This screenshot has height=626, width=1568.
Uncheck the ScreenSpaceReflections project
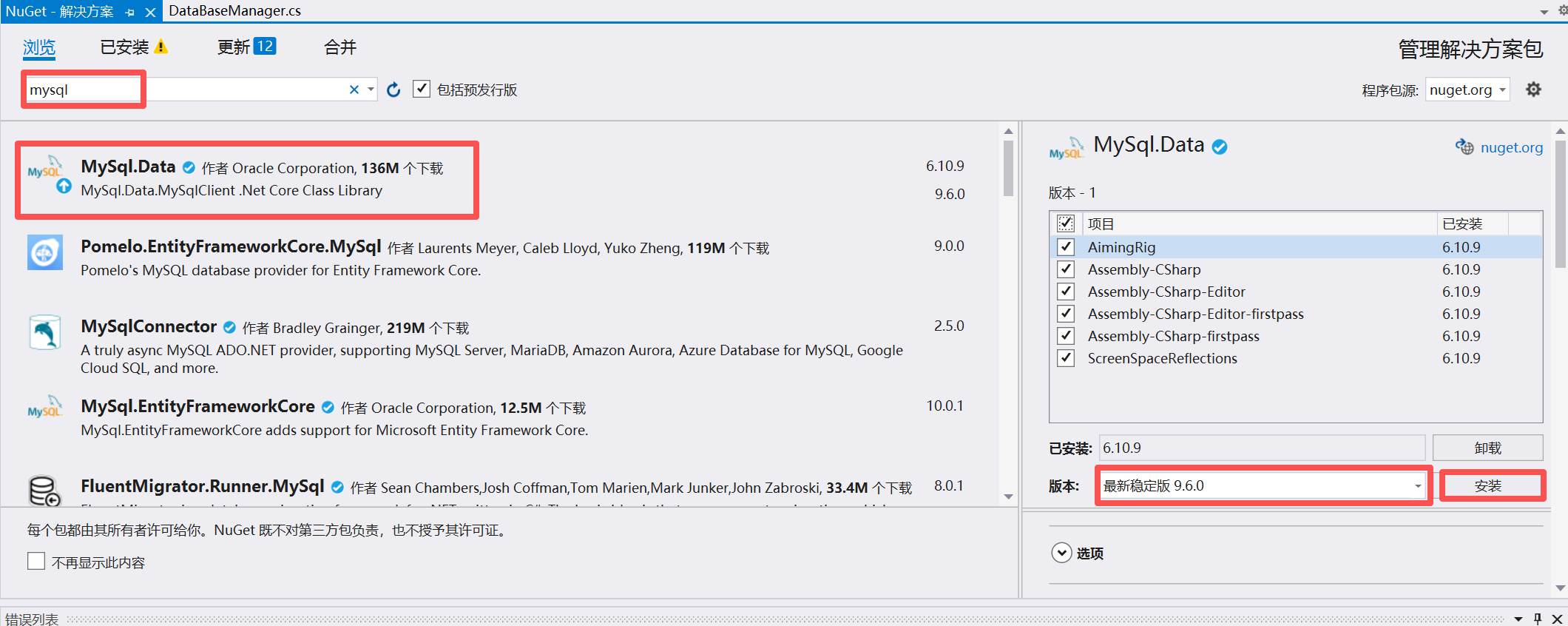pos(1066,358)
